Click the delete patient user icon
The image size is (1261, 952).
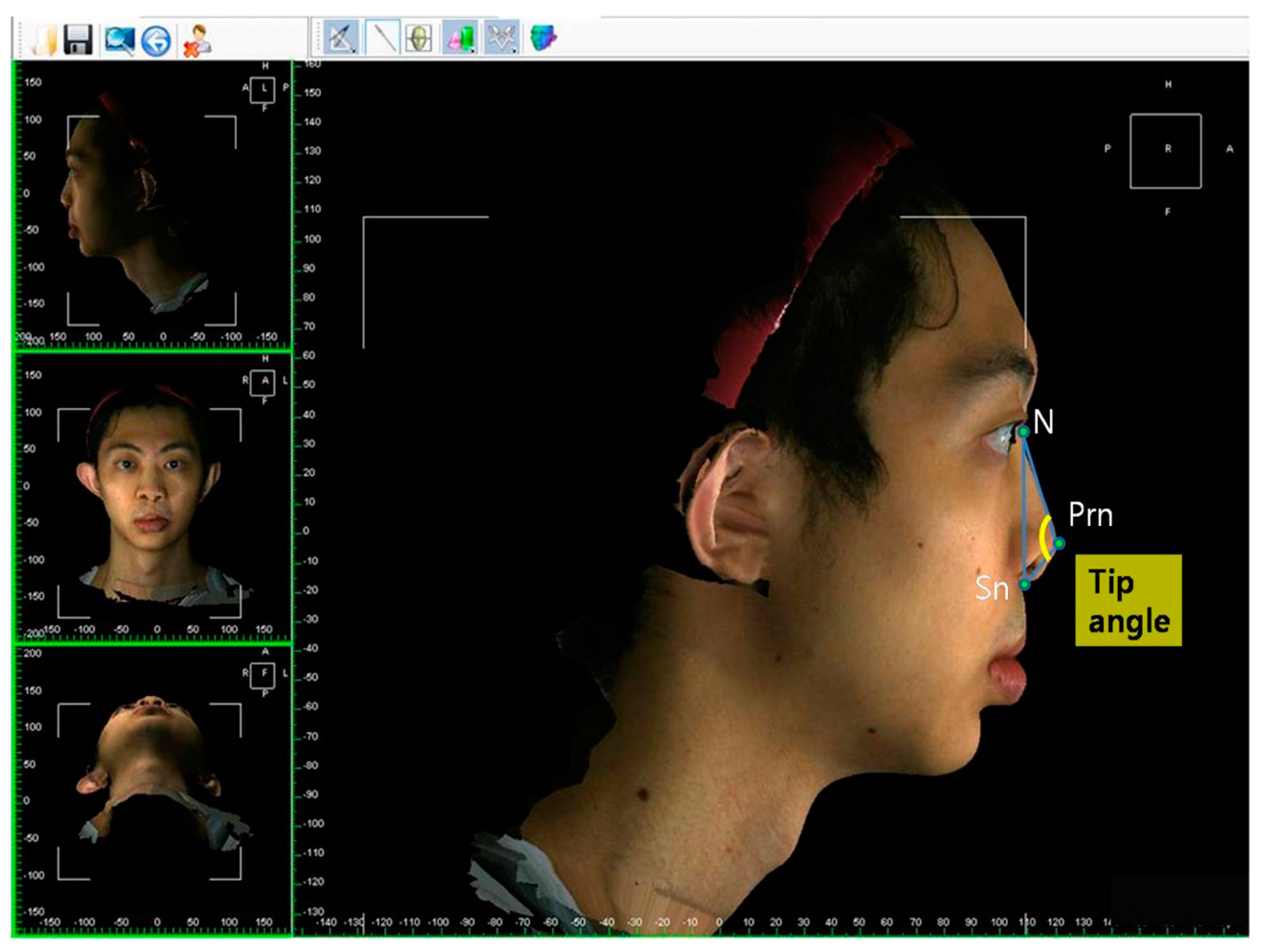(x=197, y=41)
